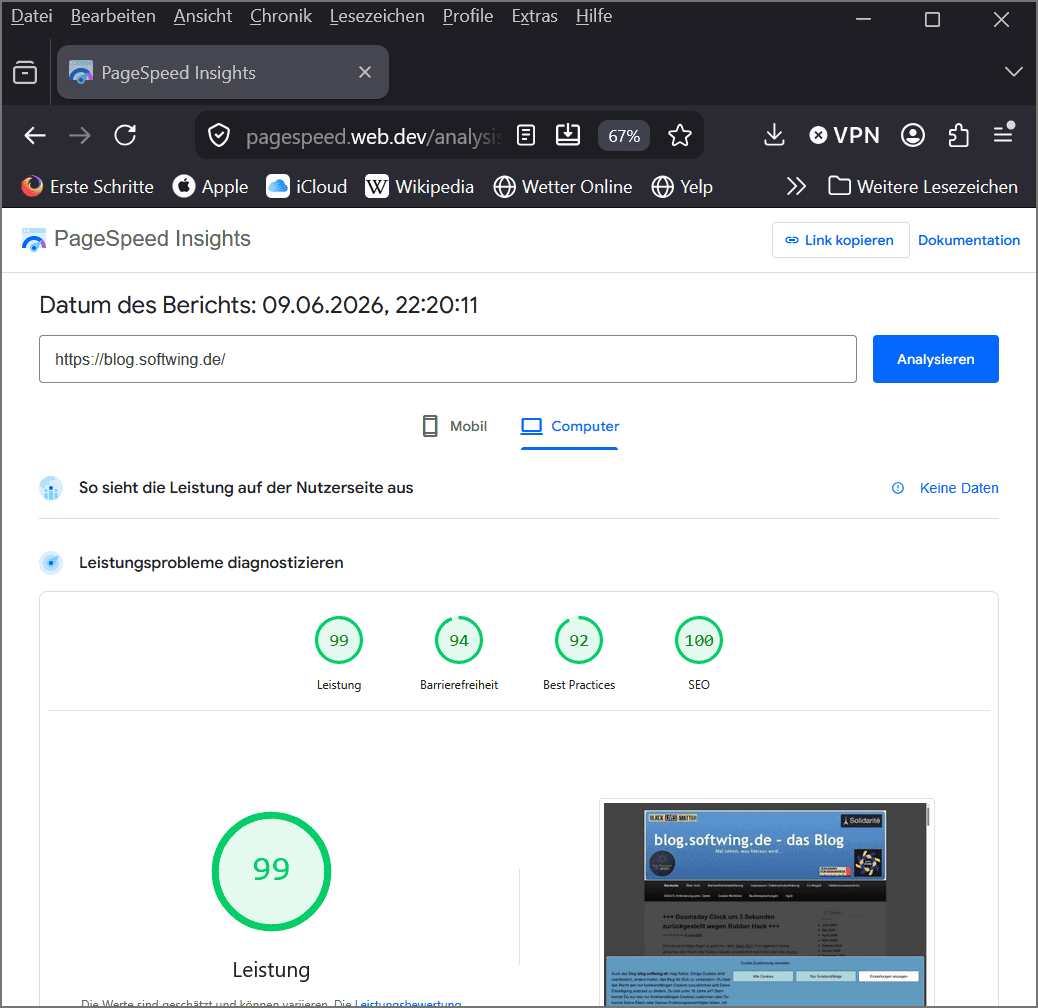This screenshot has width=1038, height=1008.
Task: Open the Ansicht menu
Action: click(x=203, y=16)
